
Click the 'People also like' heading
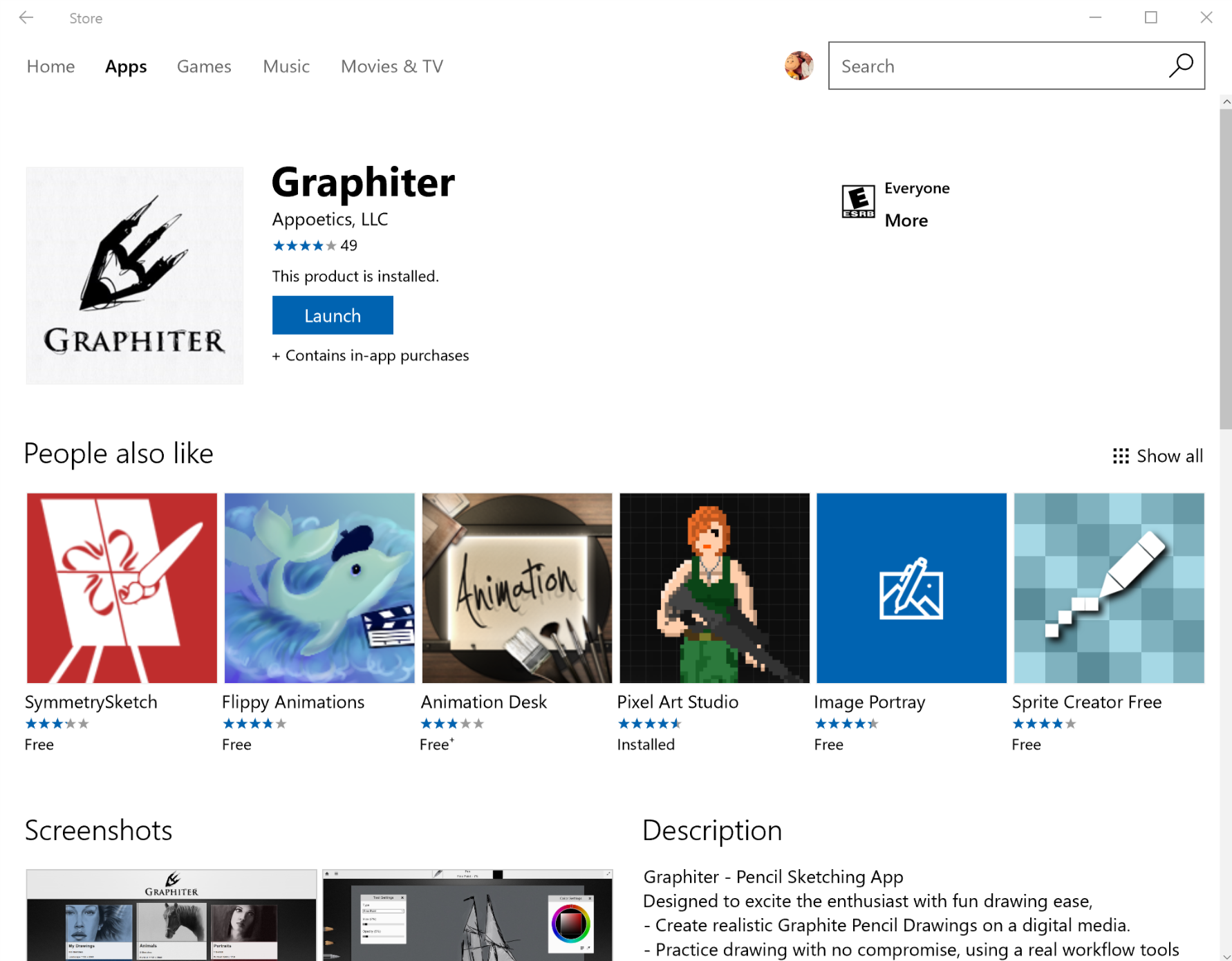[x=118, y=454]
